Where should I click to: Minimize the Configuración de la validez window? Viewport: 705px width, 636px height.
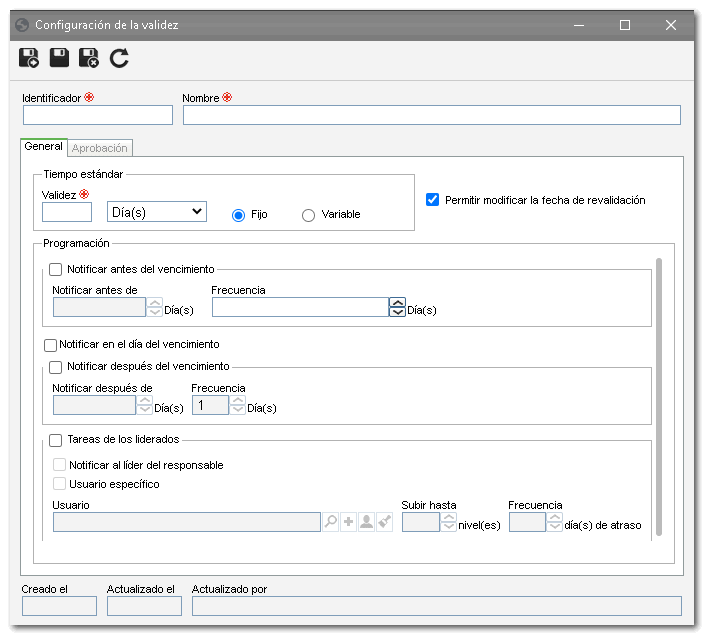pos(579,25)
